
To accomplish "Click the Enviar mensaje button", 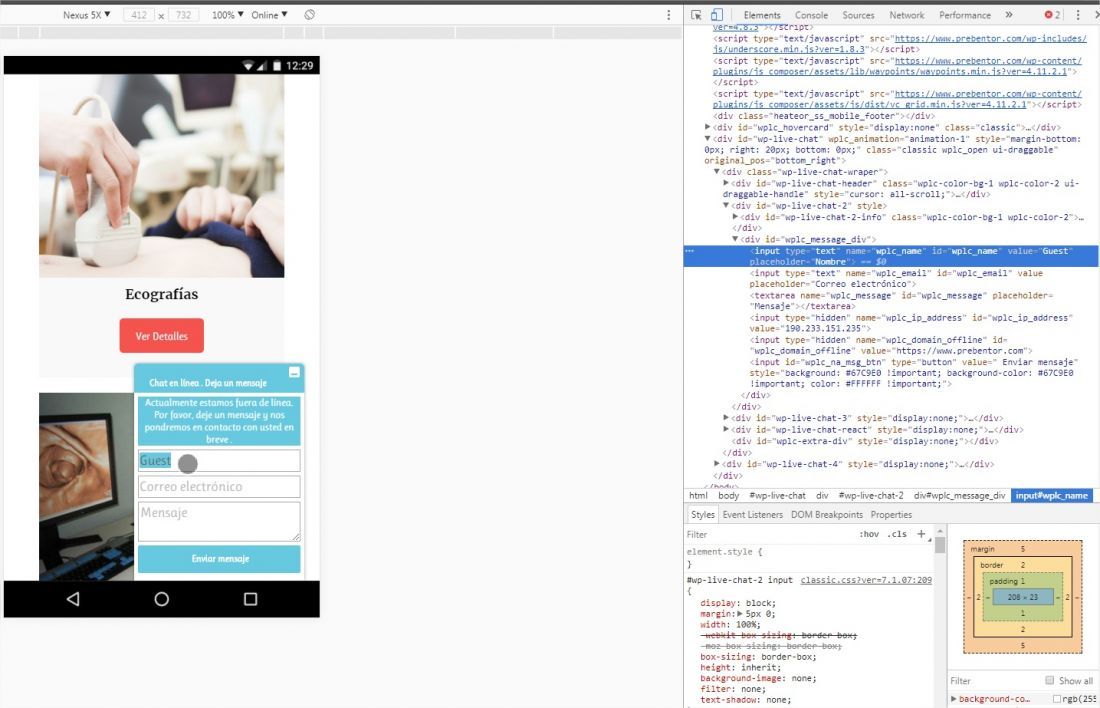I will 219,559.
